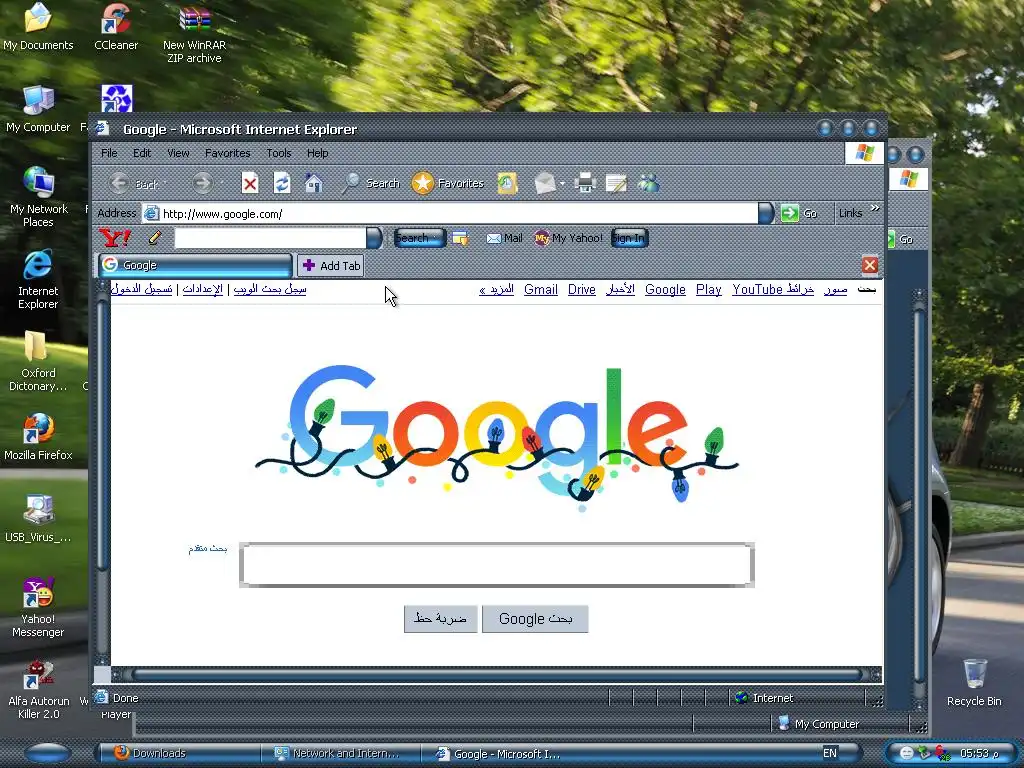
Task: Click the Go button beside address bar
Action: coord(799,213)
